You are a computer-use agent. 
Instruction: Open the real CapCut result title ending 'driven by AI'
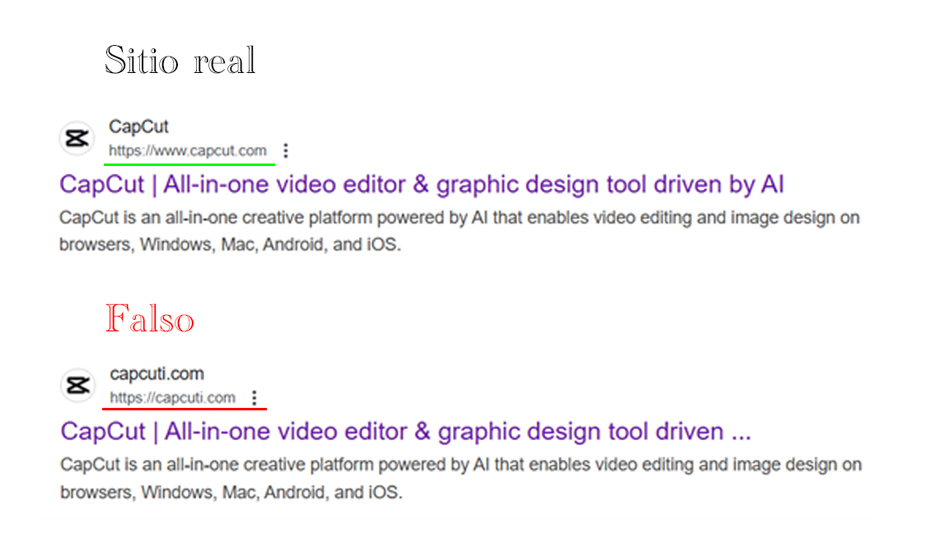[x=421, y=184]
